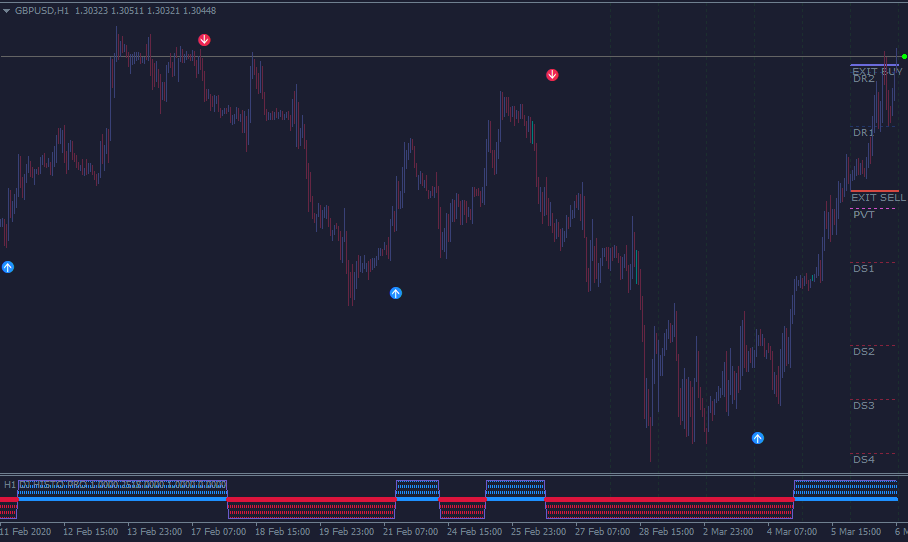Click the DS3 support level label
Image resolution: width=908 pixels, height=542 pixels.
tap(863, 406)
